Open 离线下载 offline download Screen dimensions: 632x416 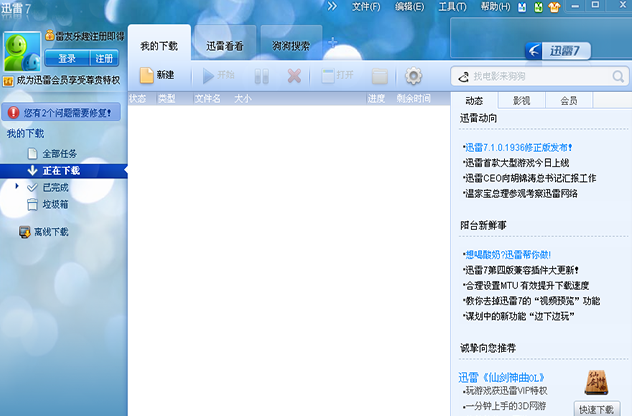coord(51,232)
